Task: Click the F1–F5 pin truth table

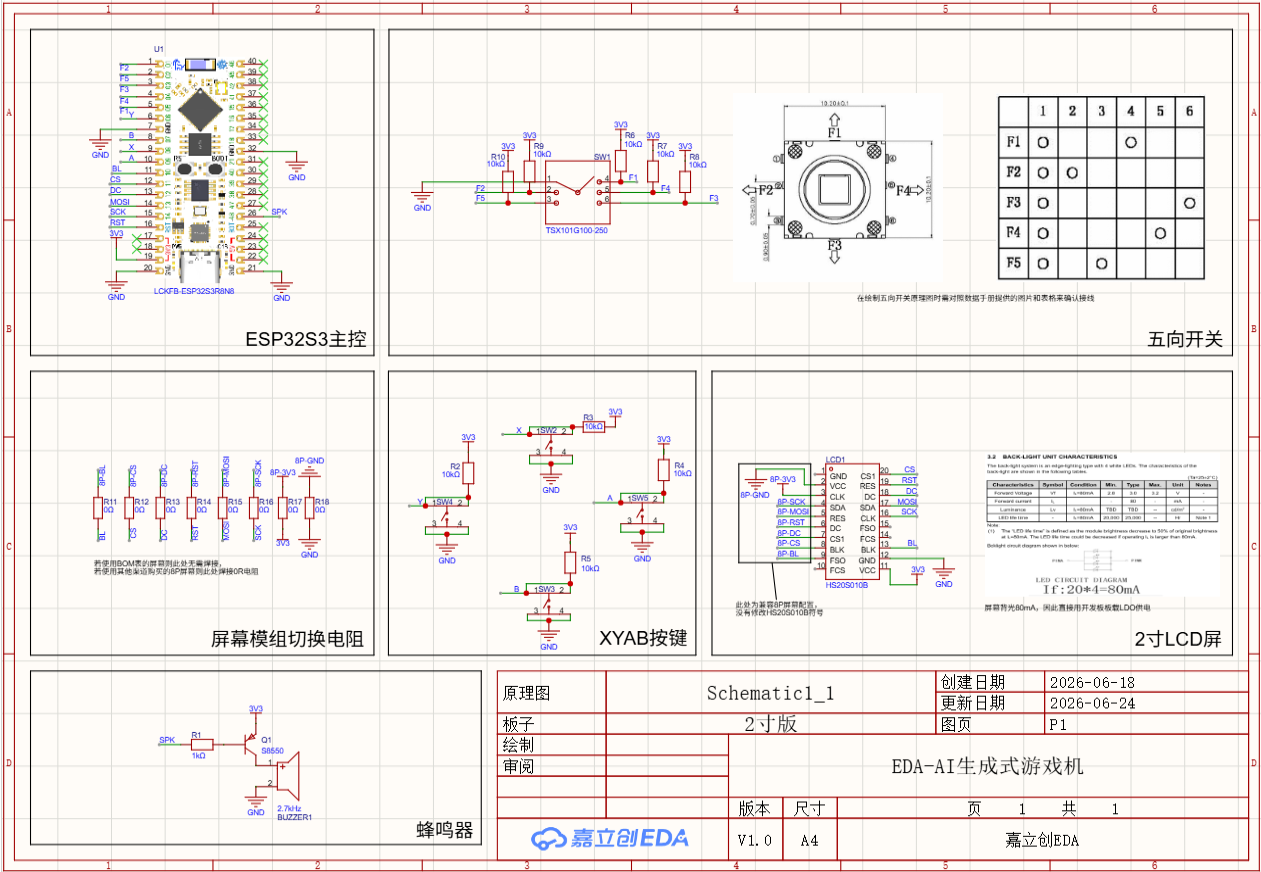Action: click(x=1101, y=188)
